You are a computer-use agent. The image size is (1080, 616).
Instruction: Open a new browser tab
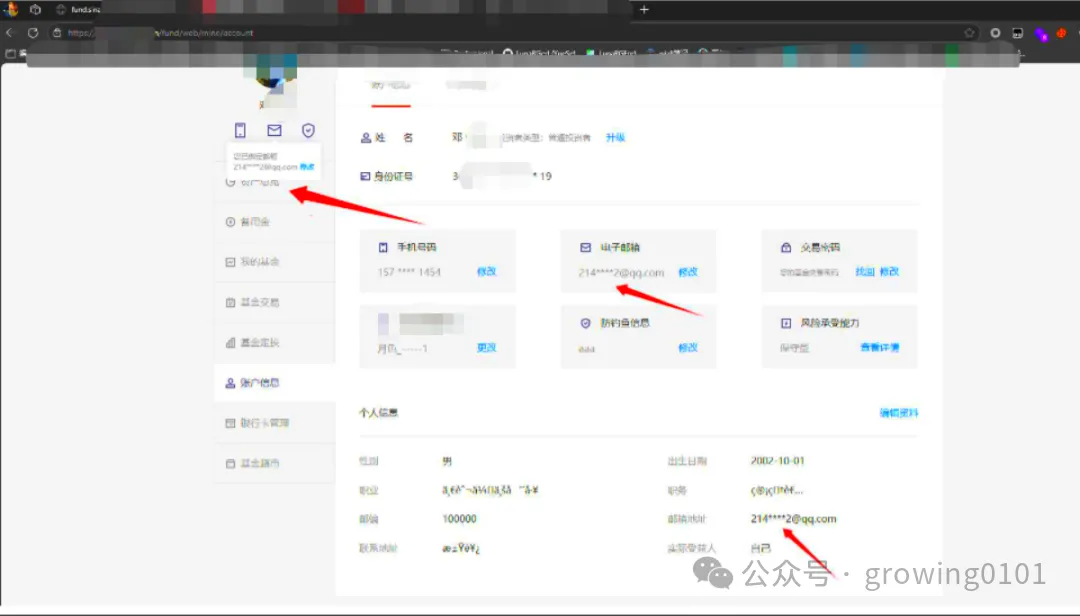pyautogui.click(x=644, y=10)
